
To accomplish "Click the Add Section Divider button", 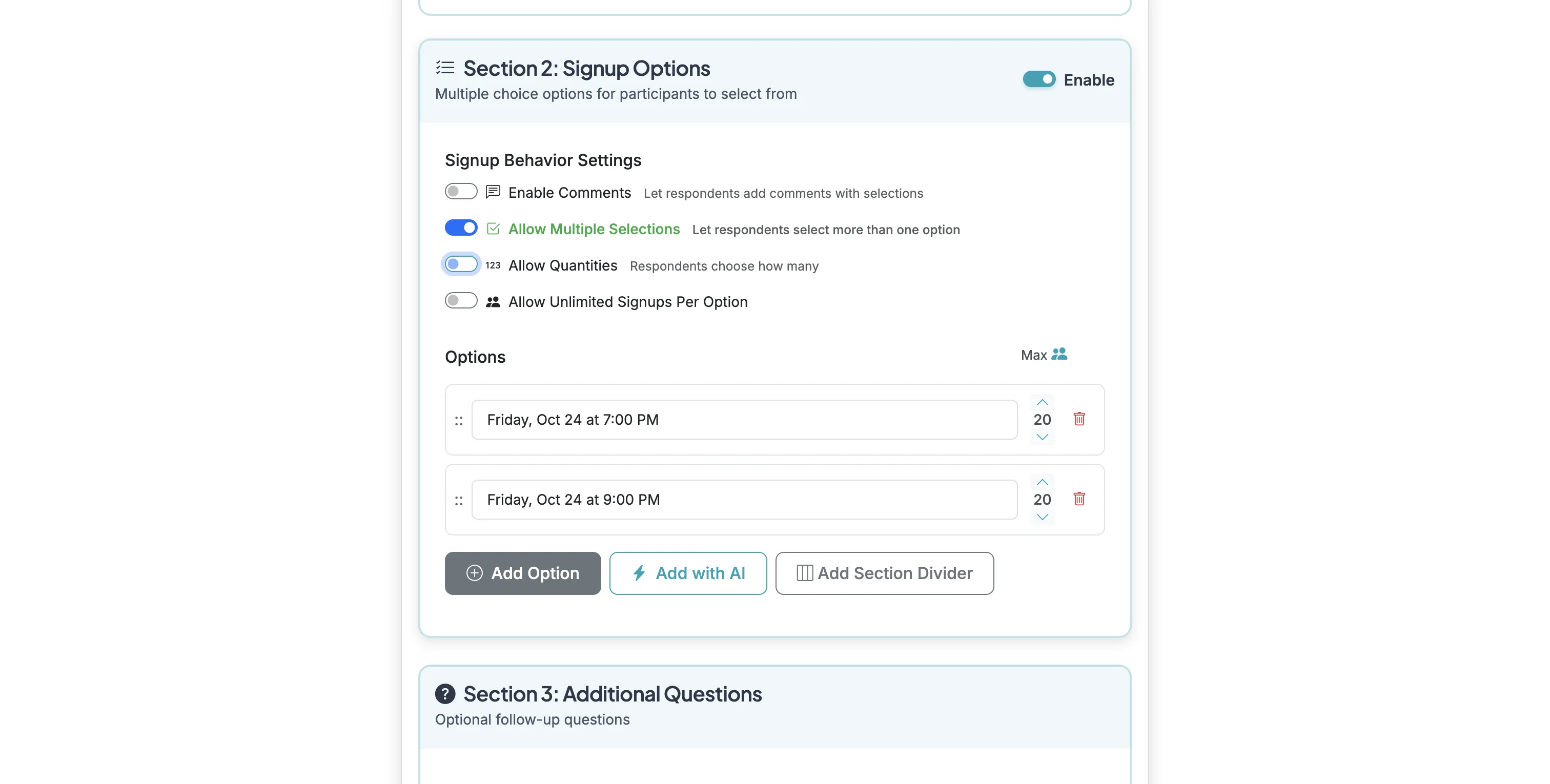I will [x=885, y=573].
